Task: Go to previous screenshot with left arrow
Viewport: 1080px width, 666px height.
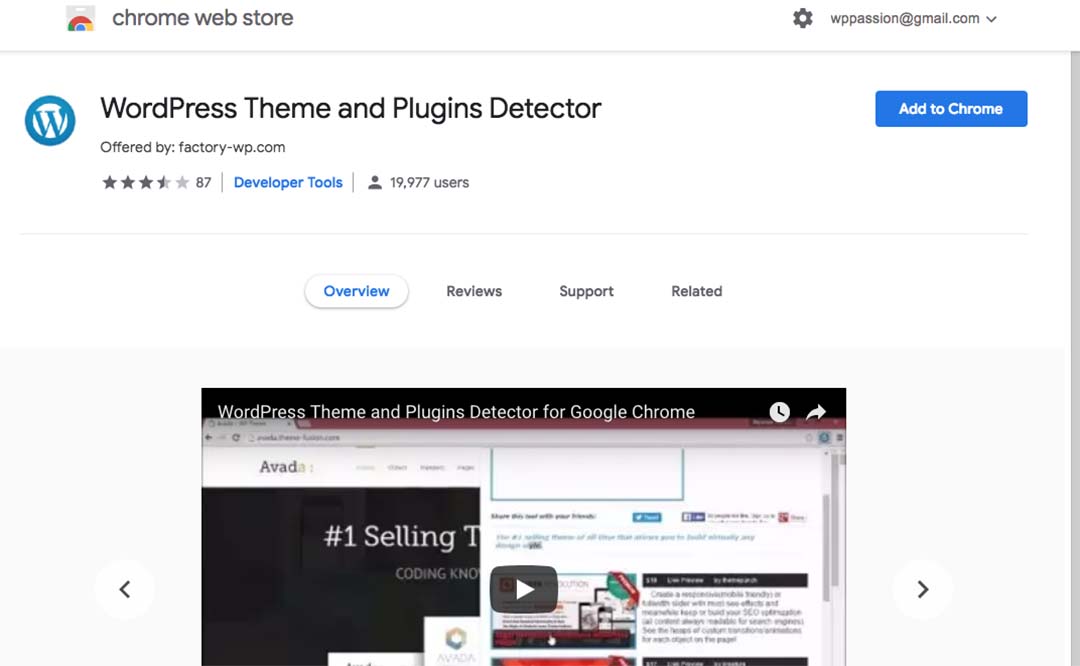Action: (125, 590)
